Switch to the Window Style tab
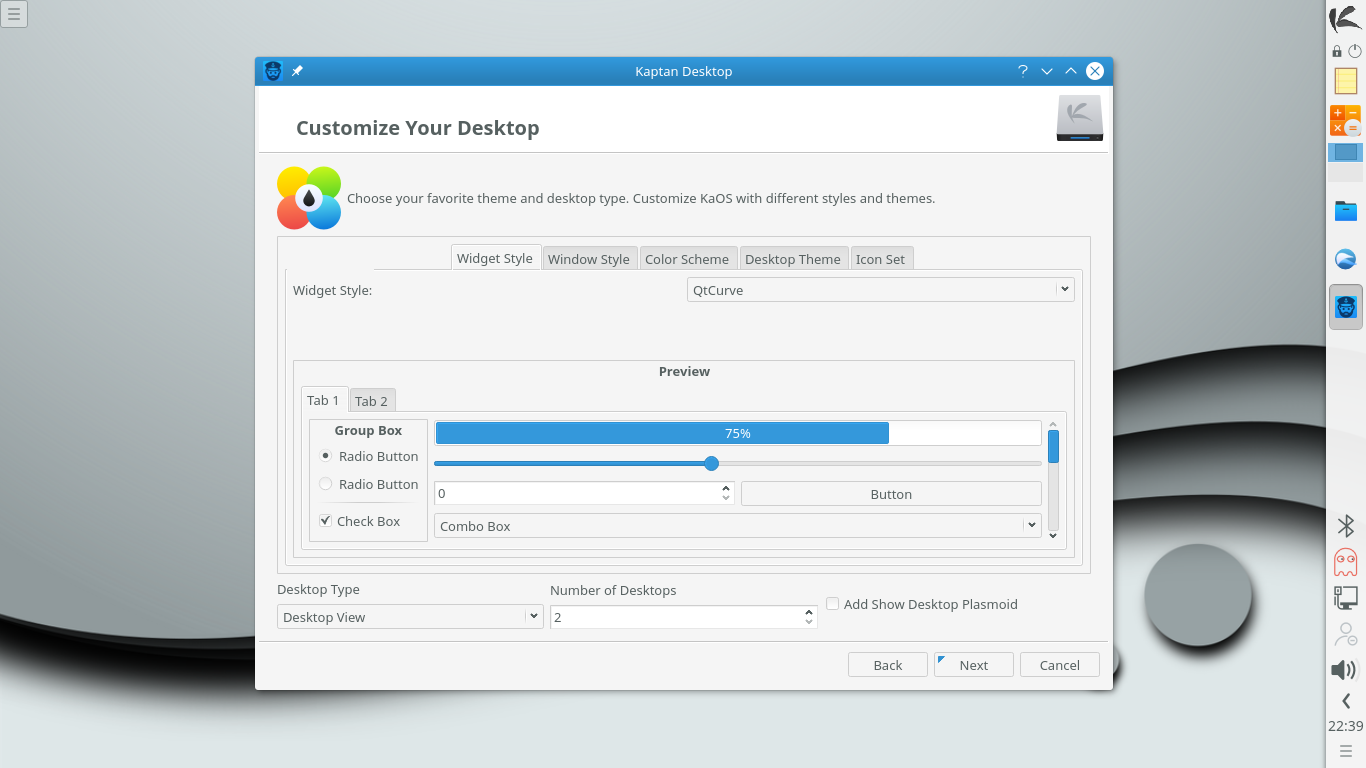Viewport: 1366px width, 768px height. tap(588, 259)
